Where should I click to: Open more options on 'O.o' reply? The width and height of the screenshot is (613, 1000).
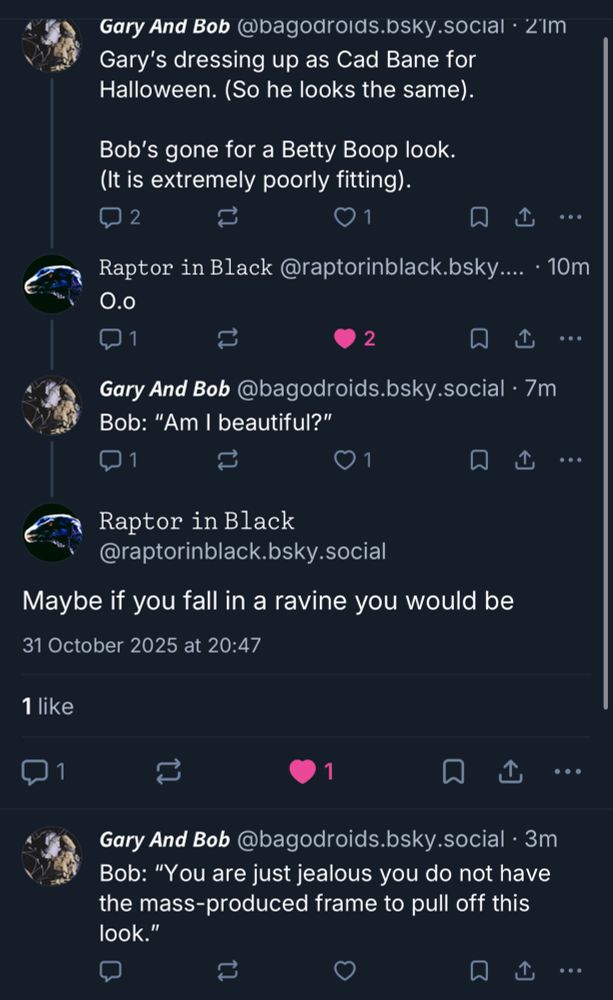click(x=570, y=339)
